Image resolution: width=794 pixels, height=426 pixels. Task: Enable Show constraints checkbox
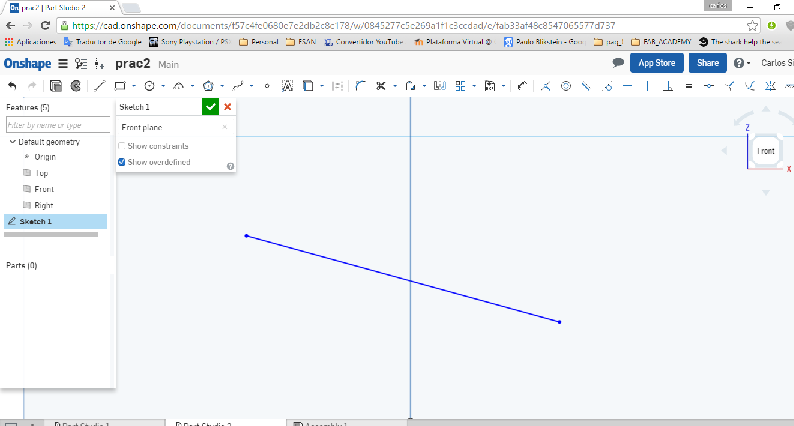122,146
